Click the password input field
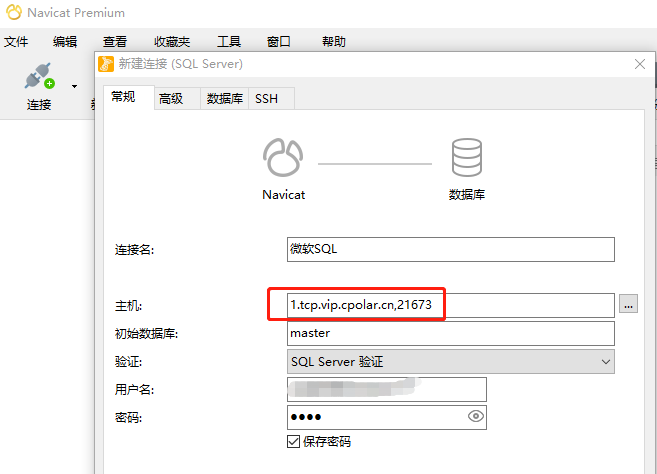 tap(387, 417)
